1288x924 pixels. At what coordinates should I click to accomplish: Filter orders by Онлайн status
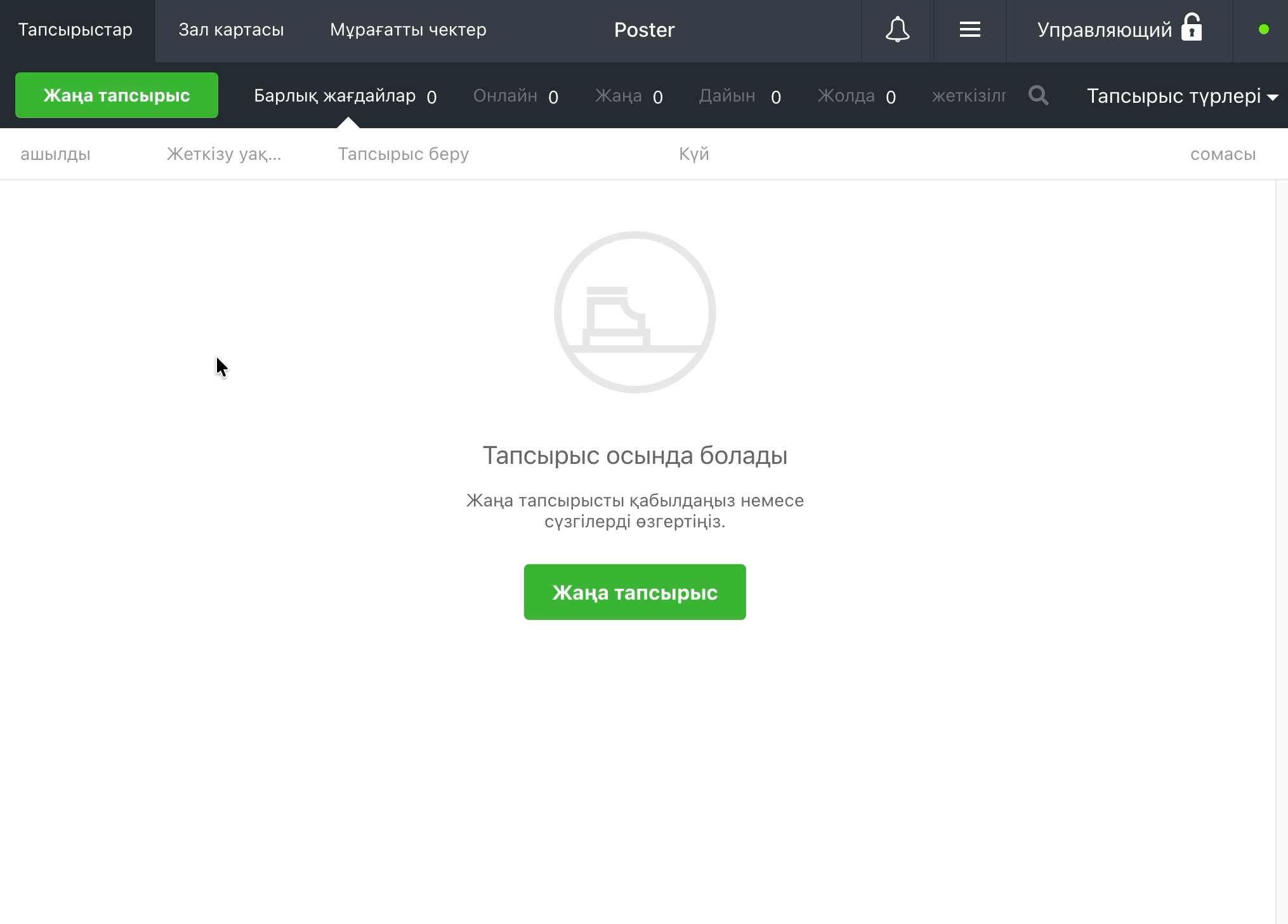[x=516, y=96]
